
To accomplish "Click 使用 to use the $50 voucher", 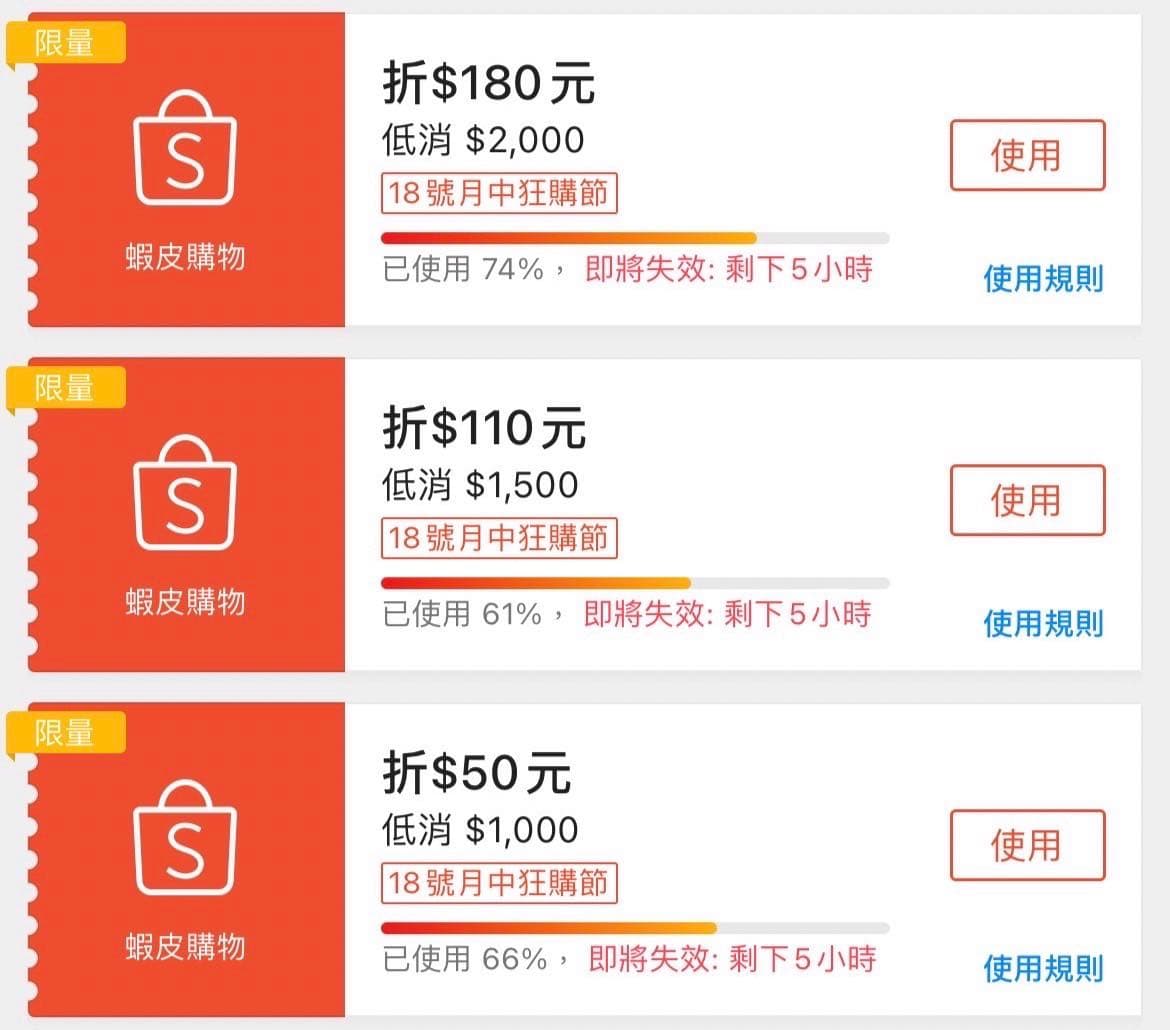I will pyautogui.click(x=1027, y=845).
